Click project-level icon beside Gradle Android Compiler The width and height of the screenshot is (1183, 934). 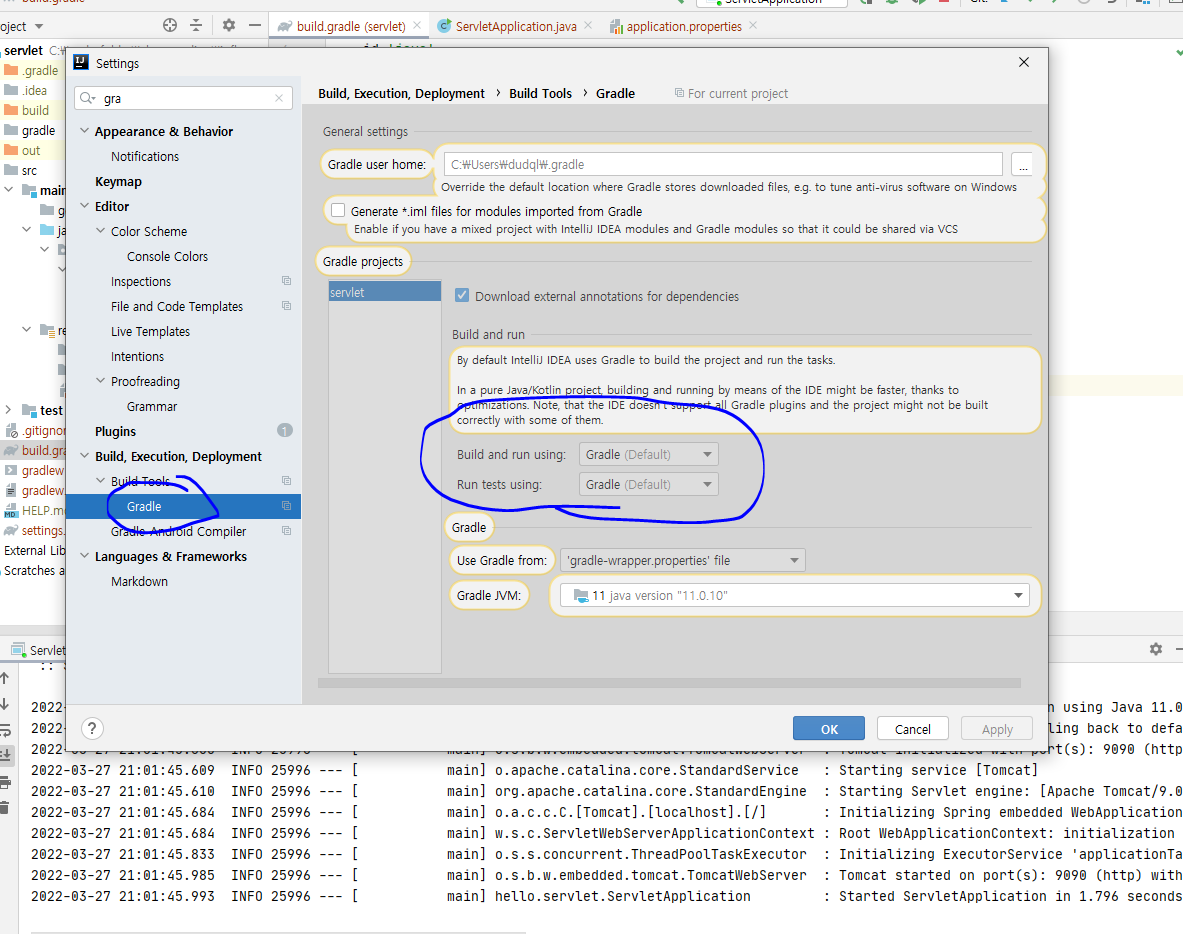coord(287,531)
